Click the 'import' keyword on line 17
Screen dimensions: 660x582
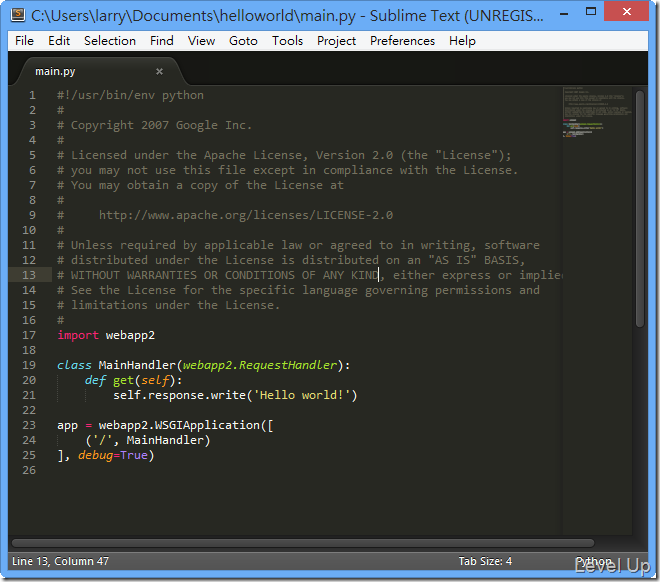point(78,335)
